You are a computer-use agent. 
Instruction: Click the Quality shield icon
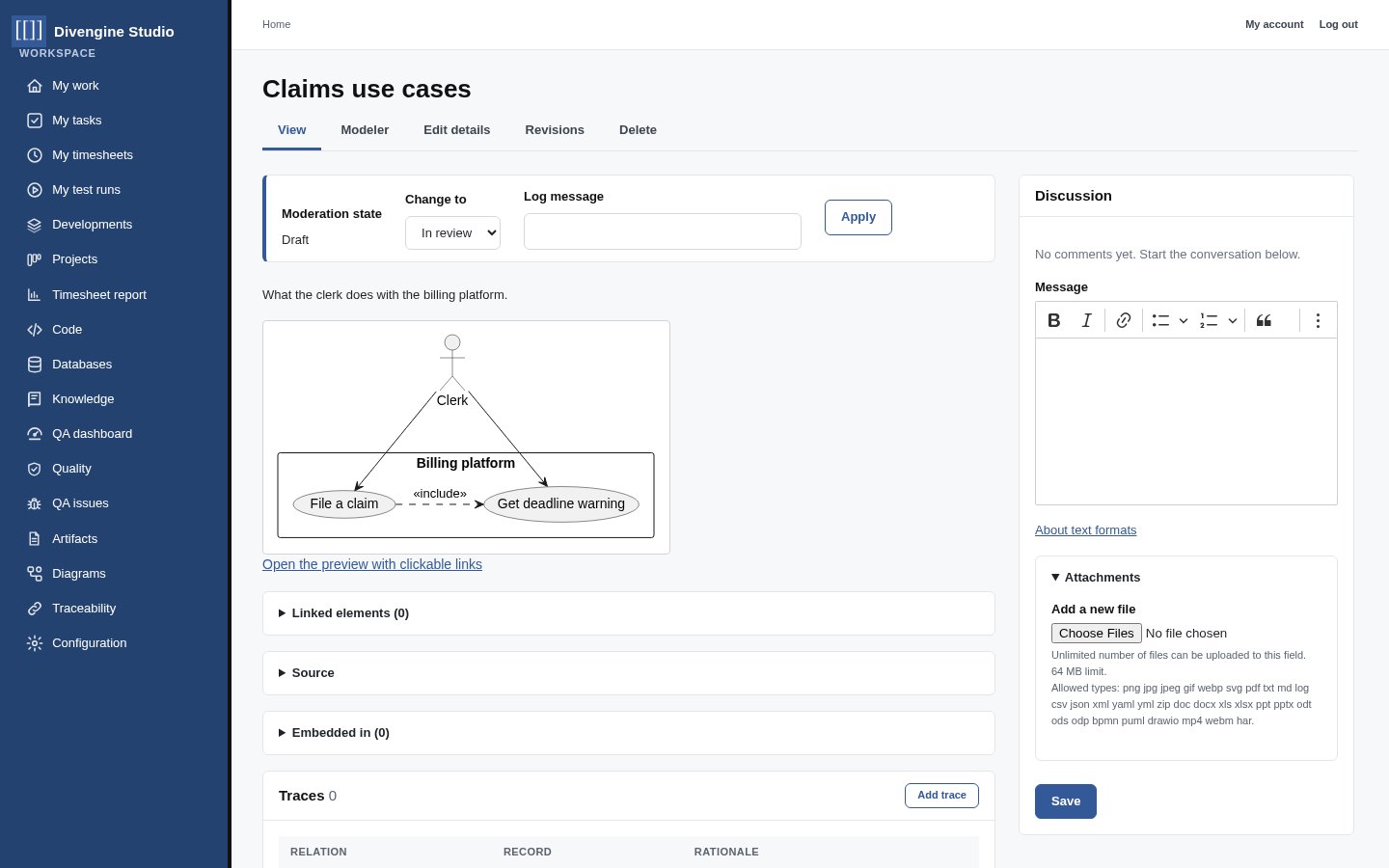click(x=35, y=469)
